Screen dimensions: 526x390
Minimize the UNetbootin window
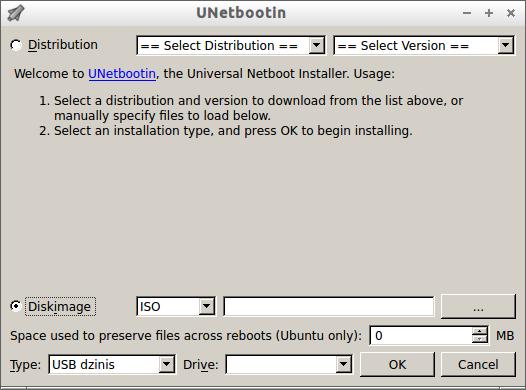[x=467, y=13]
